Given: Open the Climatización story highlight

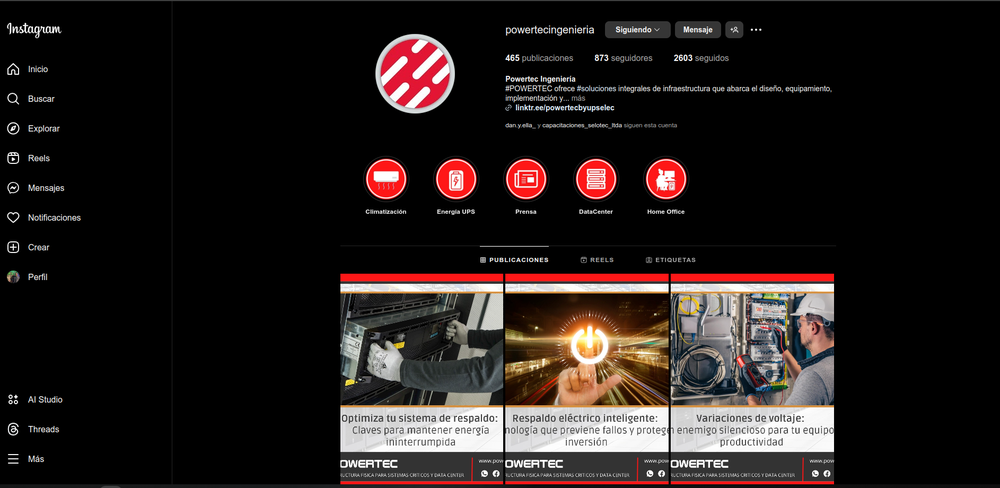Looking at the screenshot, I should click(386, 179).
